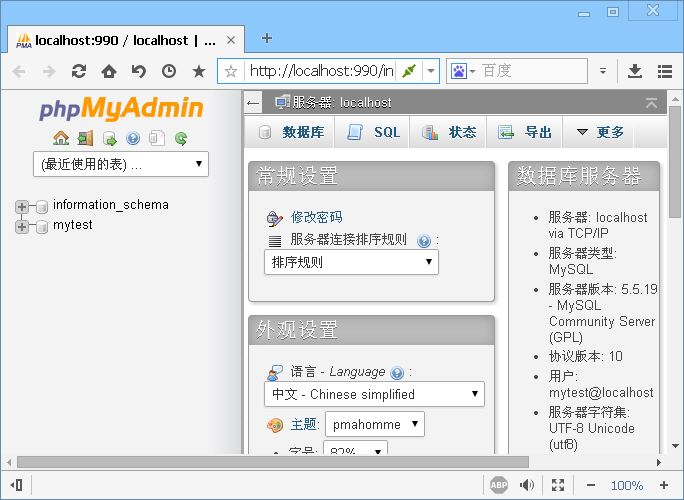The height and width of the screenshot is (500, 684).
Task: Click the horizontal scrollbar thumb
Action: pyautogui.click(x=273, y=462)
